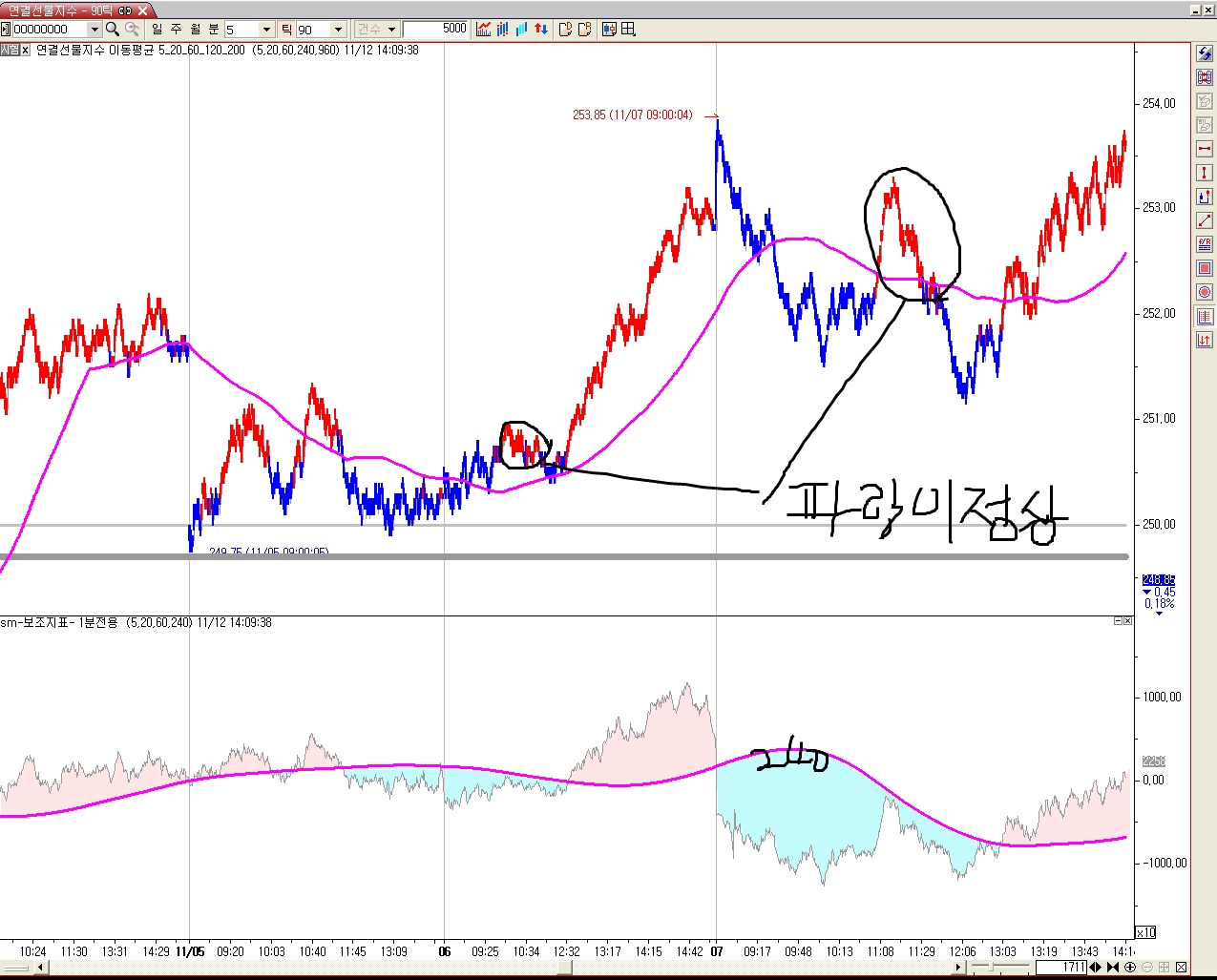Click the 시험 indicator label button
The height and width of the screenshot is (980, 1217).
[x=10, y=50]
